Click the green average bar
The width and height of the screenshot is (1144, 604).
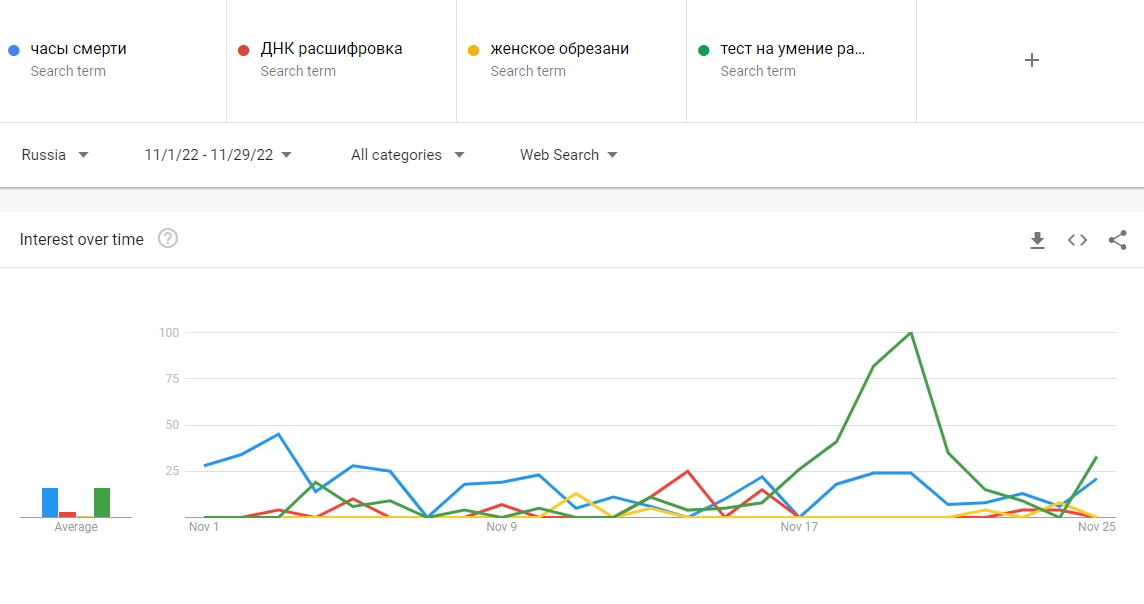tap(102, 502)
